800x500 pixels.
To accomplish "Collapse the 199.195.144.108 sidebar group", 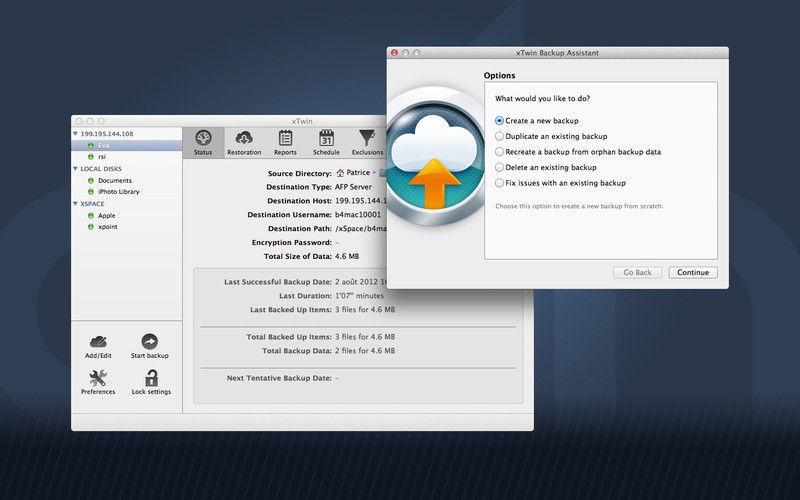I will coord(76,134).
